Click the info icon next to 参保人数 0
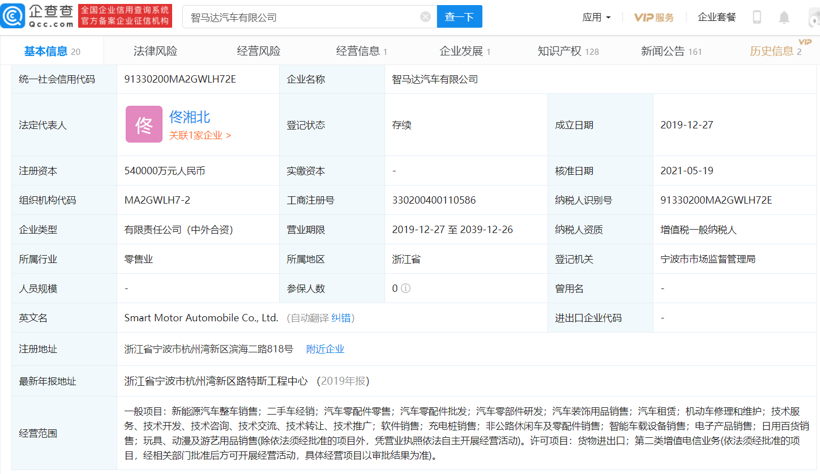This screenshot has width=820, height=474. click(x=406, y=288)
